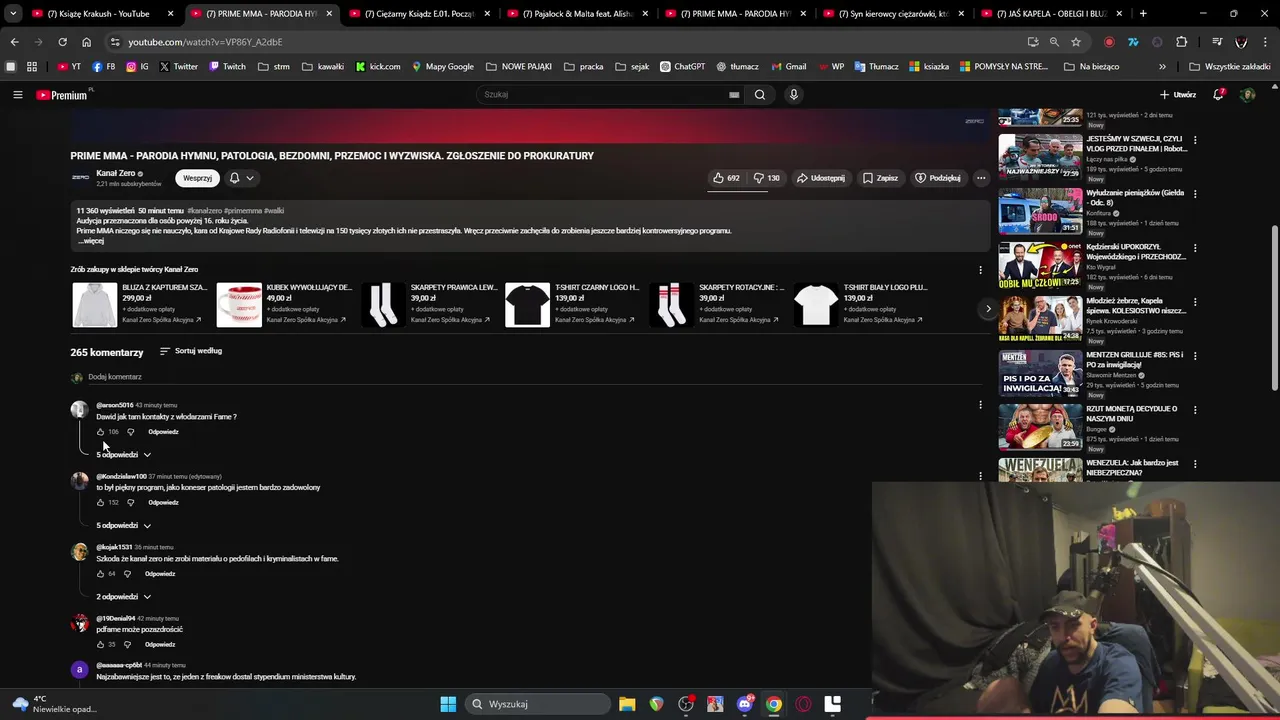Click the Utwórz create button
1280x720 pixels.
(1178, 95)
